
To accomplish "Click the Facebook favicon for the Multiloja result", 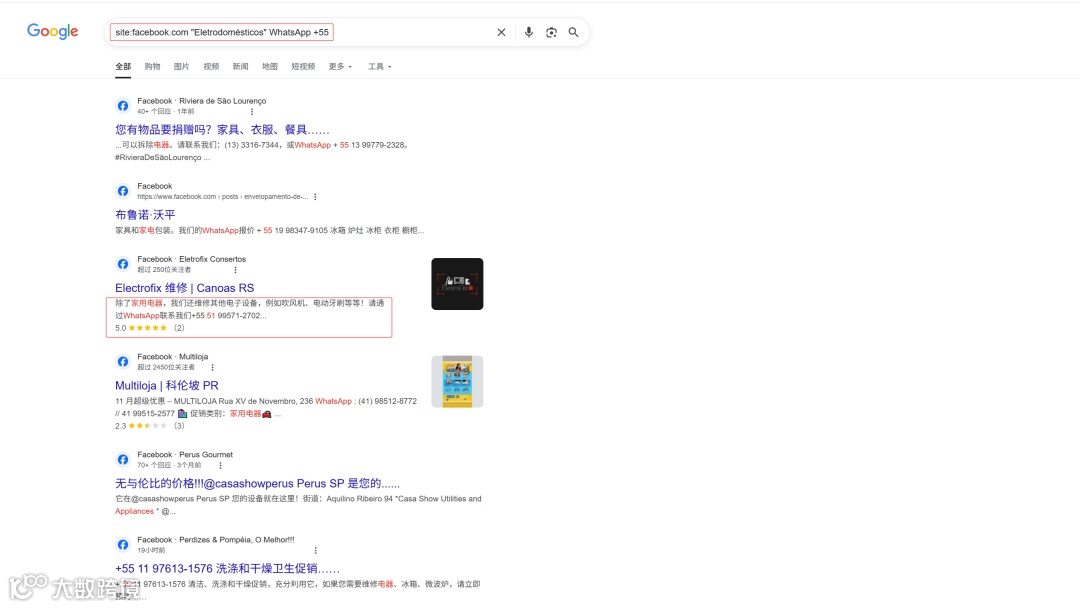I will [x=123, y=362].
